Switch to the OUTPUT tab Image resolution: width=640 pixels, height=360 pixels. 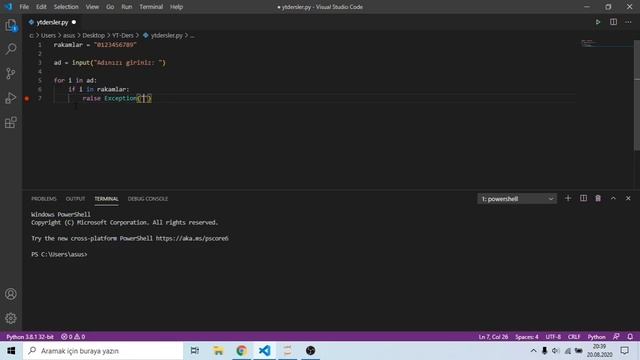76,199
